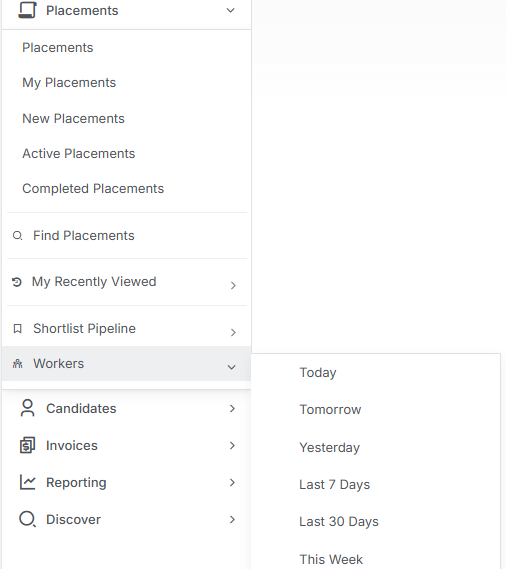
Task: Go to Completed Placements
Action: point(93,189)
